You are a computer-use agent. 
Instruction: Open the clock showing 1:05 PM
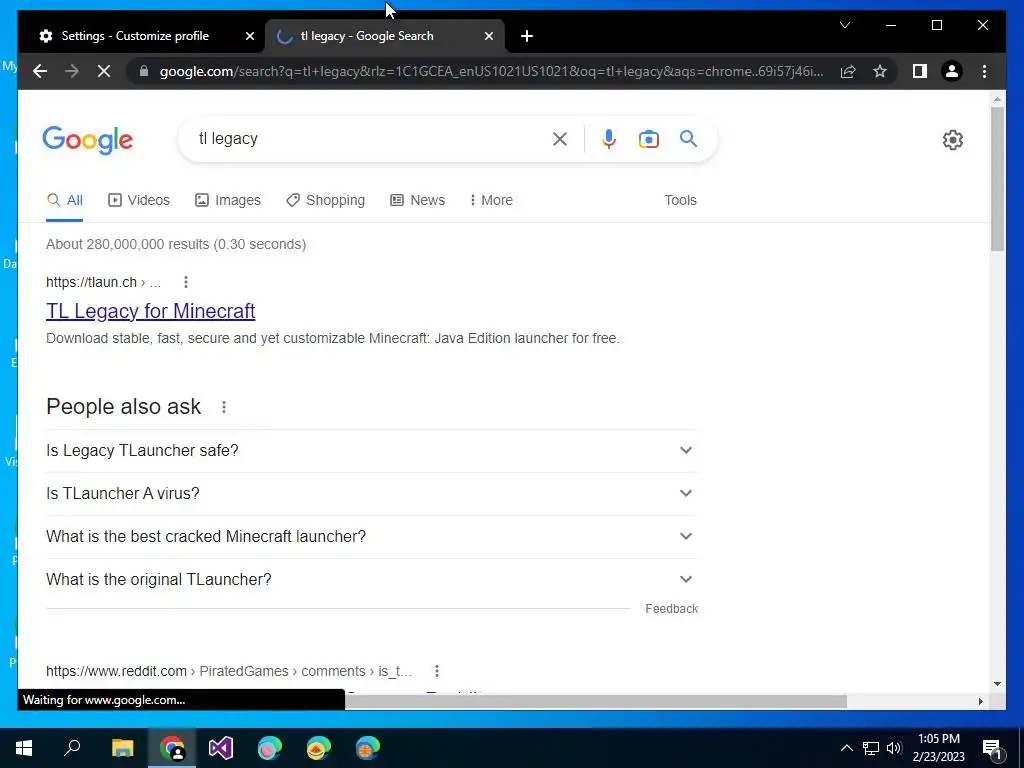pos(938,748)
